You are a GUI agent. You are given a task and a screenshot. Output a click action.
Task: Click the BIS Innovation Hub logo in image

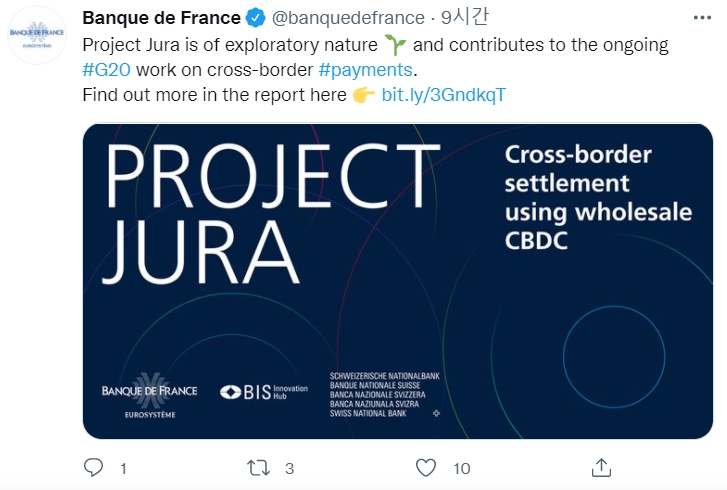point(264,392)
